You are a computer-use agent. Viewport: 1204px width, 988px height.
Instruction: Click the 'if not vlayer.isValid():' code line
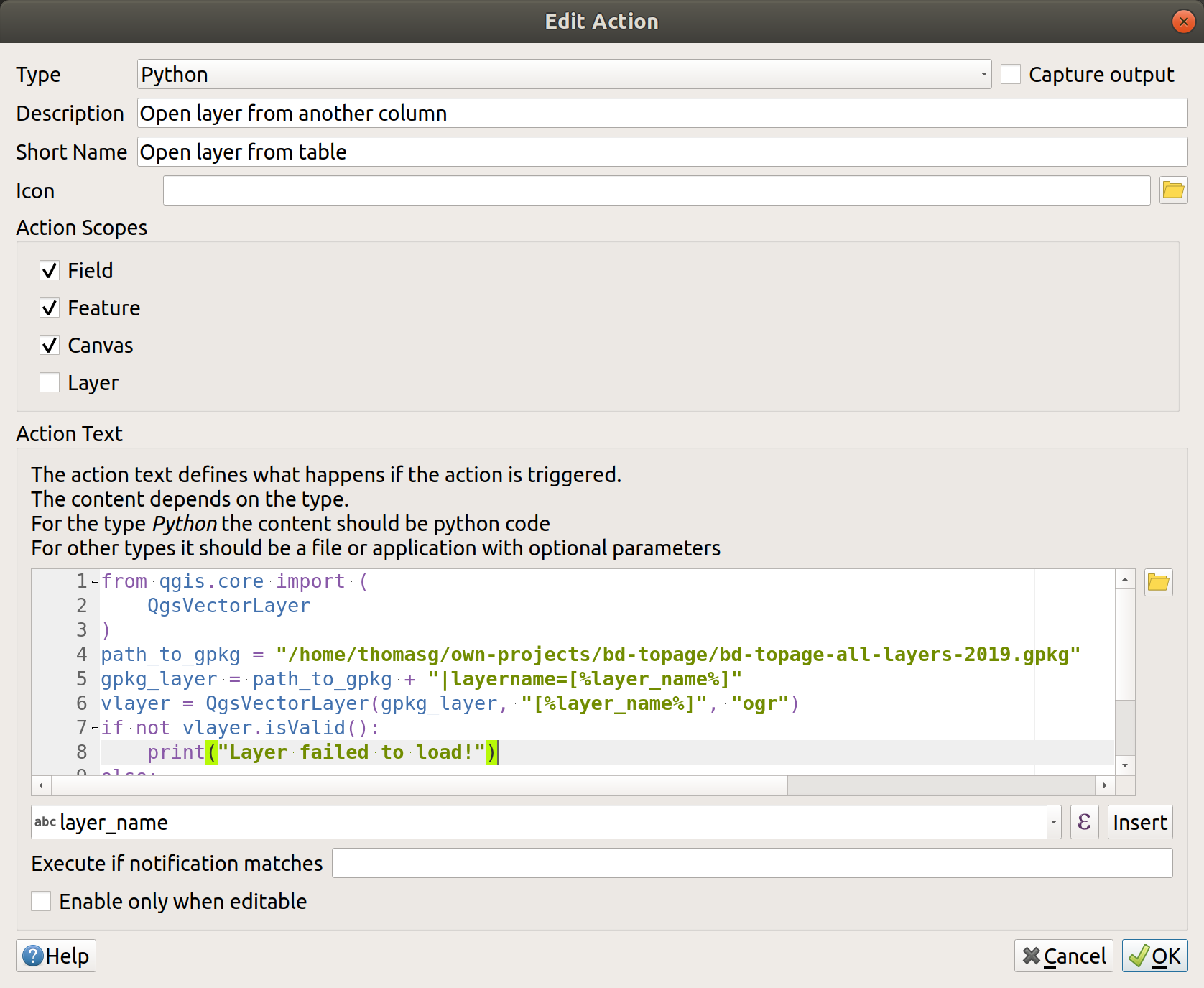pos(240,728)
